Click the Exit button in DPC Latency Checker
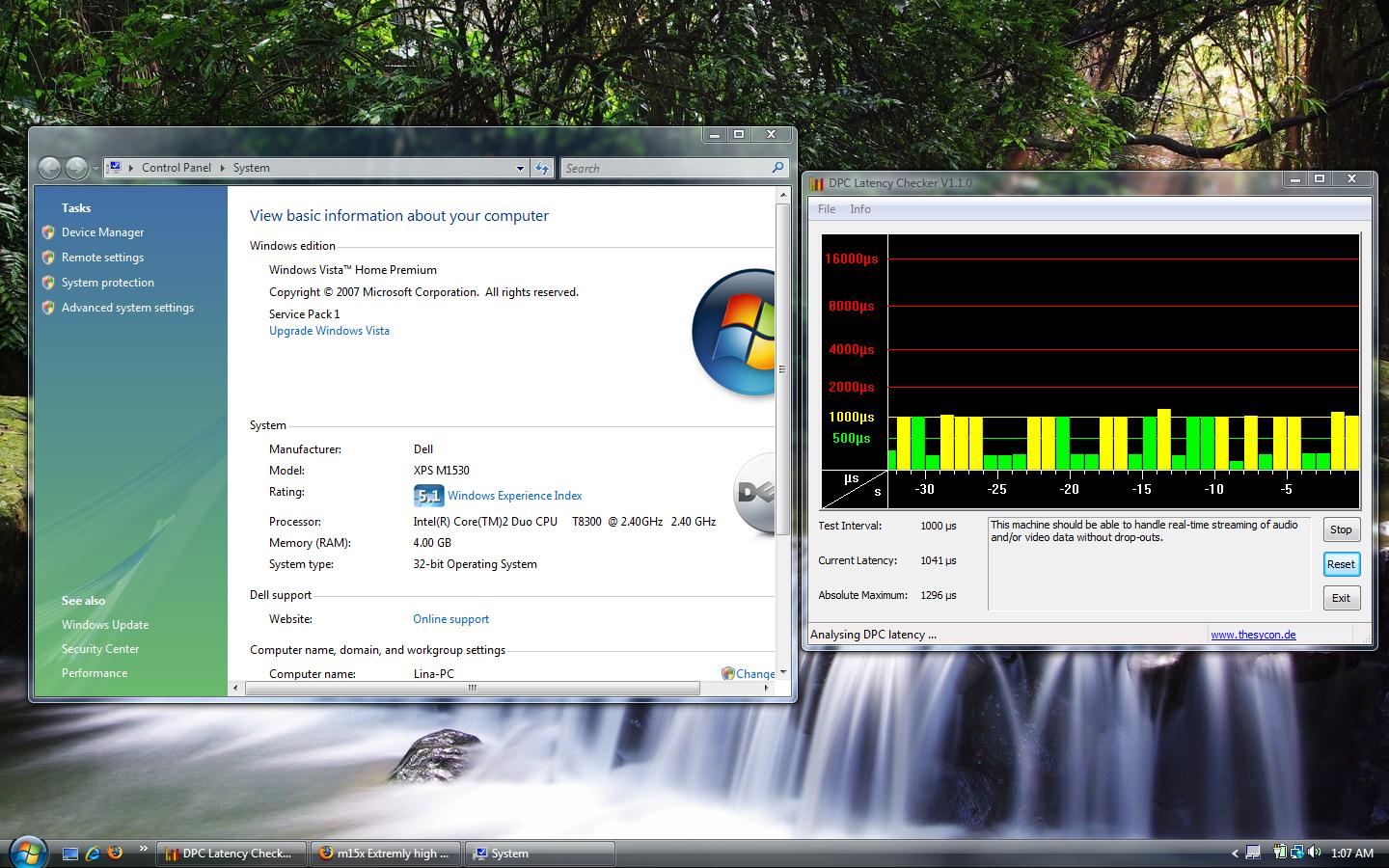Screen dimensions: 1389x868 [1341, 598]
